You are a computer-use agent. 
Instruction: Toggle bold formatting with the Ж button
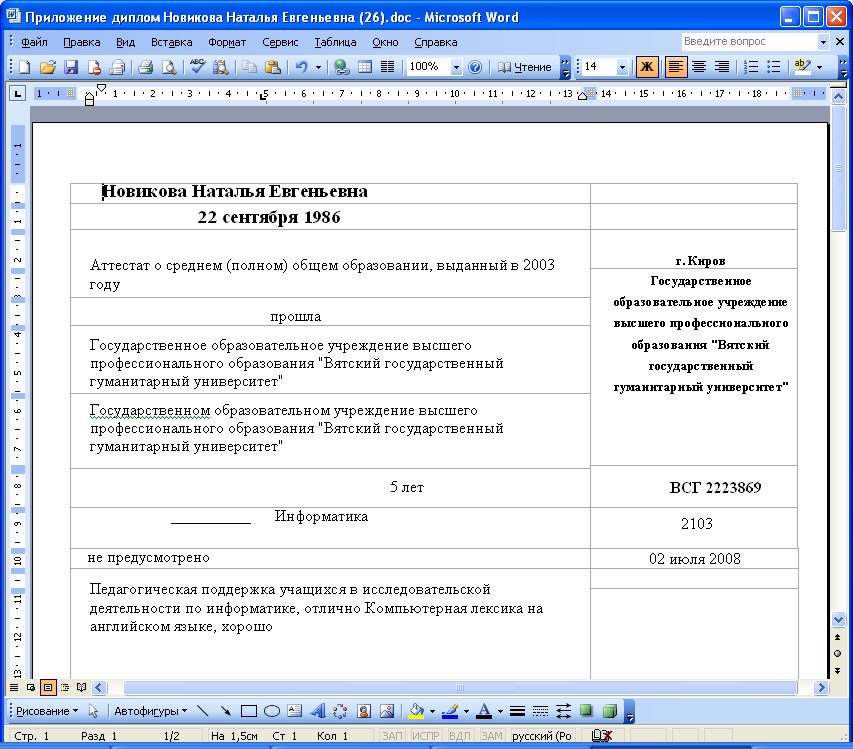(x=647, y=67)
